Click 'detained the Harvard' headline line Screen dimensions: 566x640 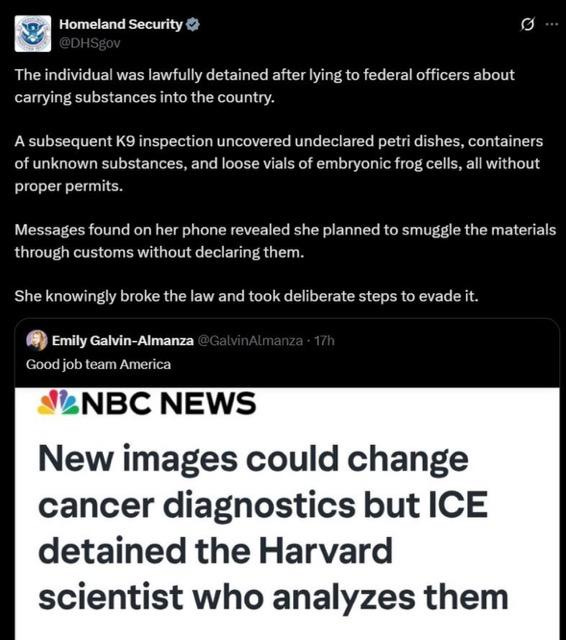[x=215, y=551]
